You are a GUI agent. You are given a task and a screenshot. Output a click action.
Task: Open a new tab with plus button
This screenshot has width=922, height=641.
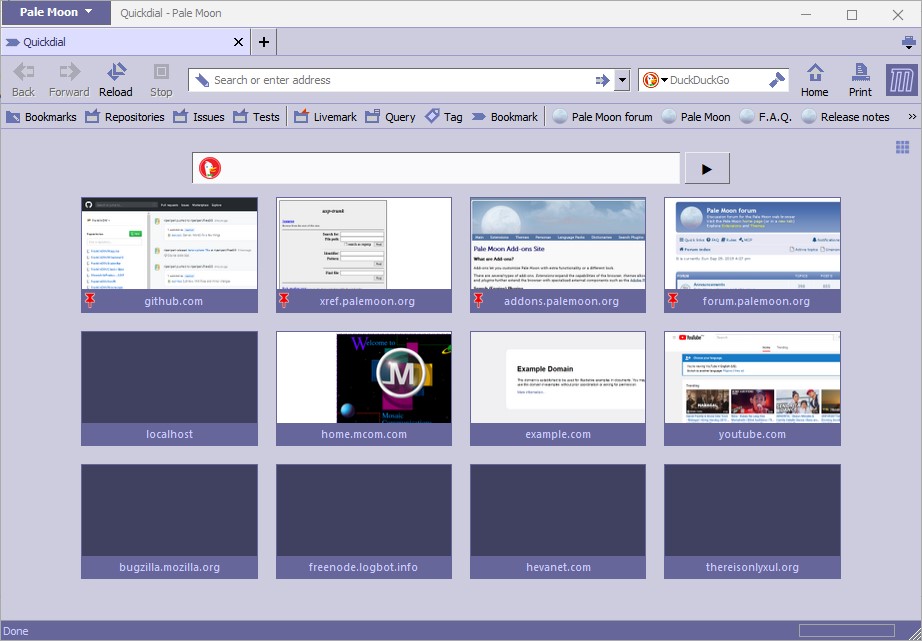coord(264,42)
